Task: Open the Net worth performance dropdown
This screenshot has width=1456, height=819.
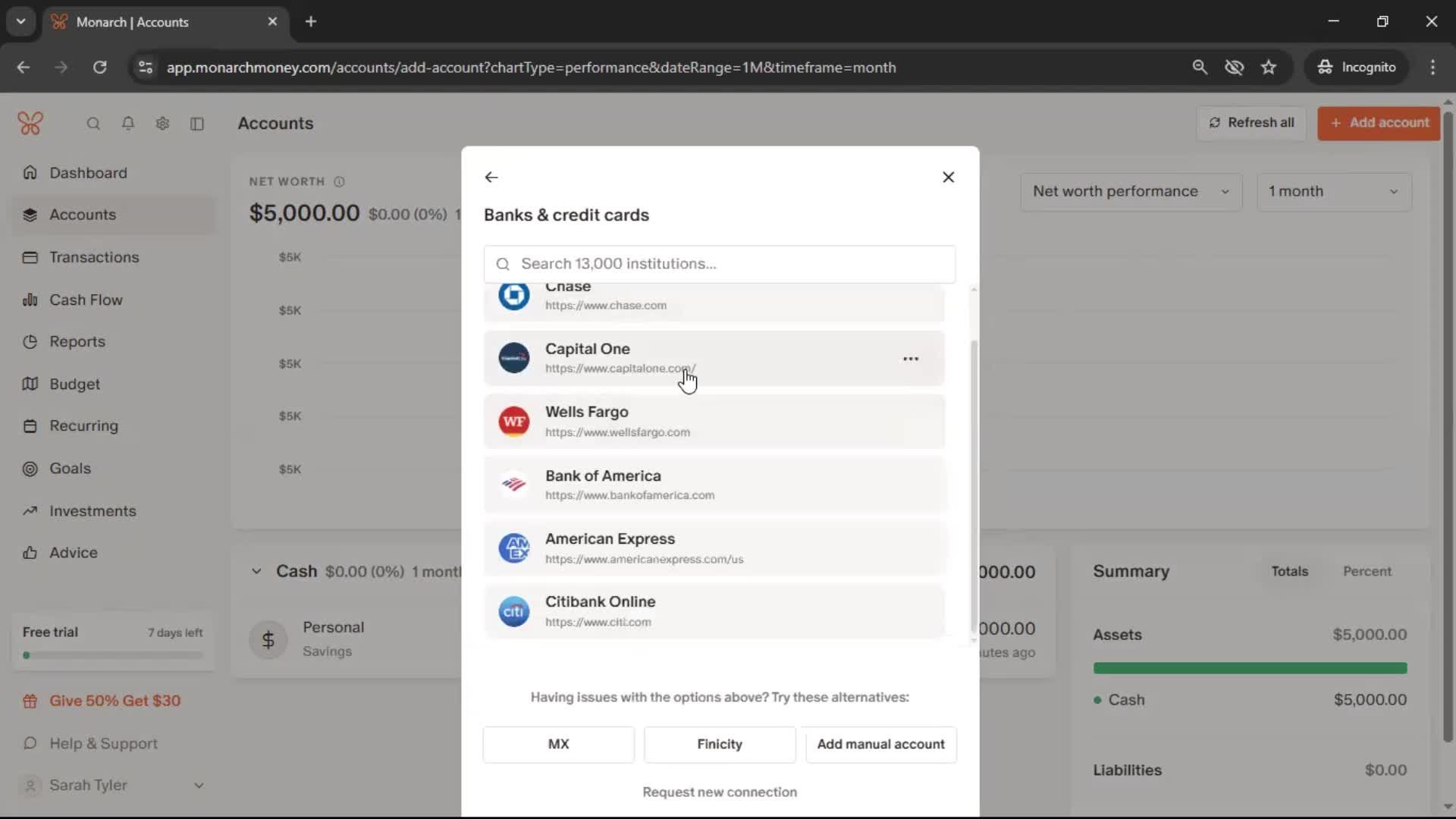Action: 1130,192
